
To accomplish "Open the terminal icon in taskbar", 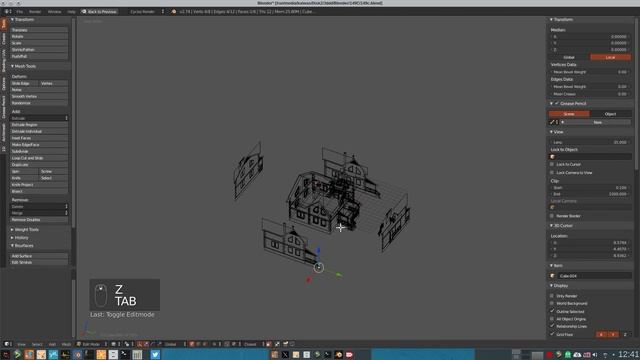I will [x=125, y=355].
